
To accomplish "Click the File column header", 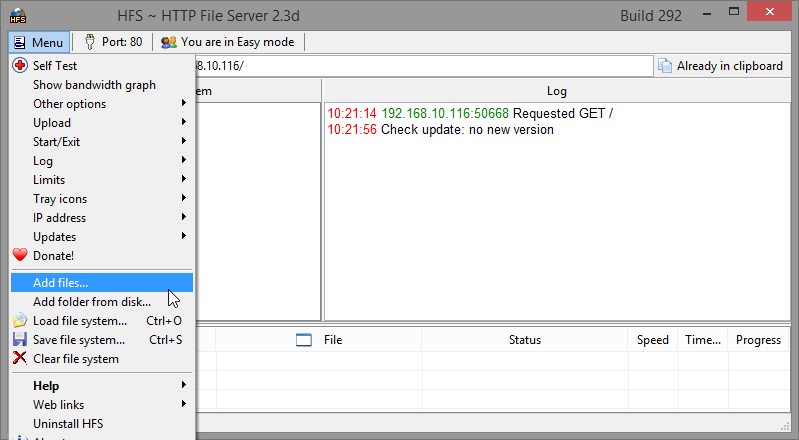I will (319, 340).
